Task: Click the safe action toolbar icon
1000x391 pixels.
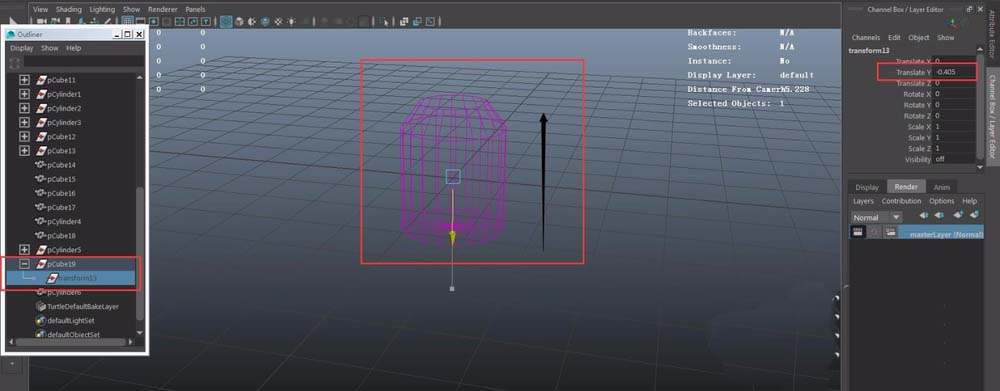Action: click(193, 22)
